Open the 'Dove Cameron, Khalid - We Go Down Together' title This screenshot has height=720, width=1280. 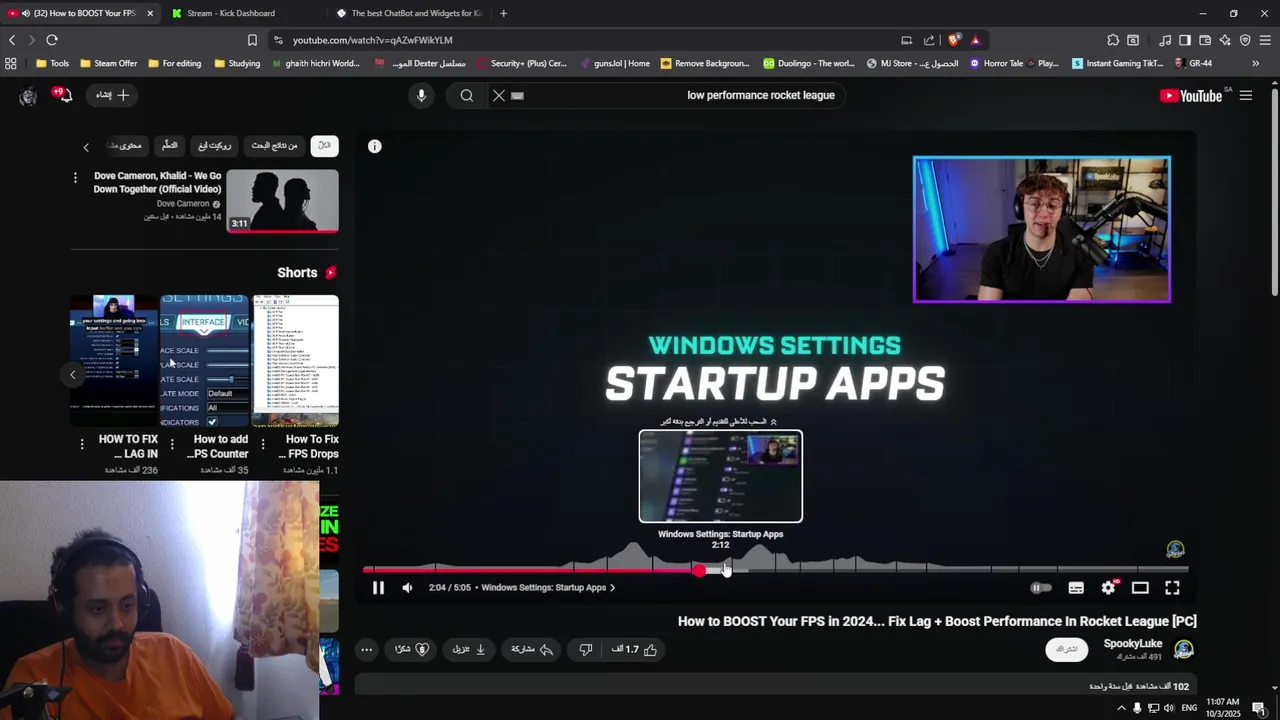point(157,182)
